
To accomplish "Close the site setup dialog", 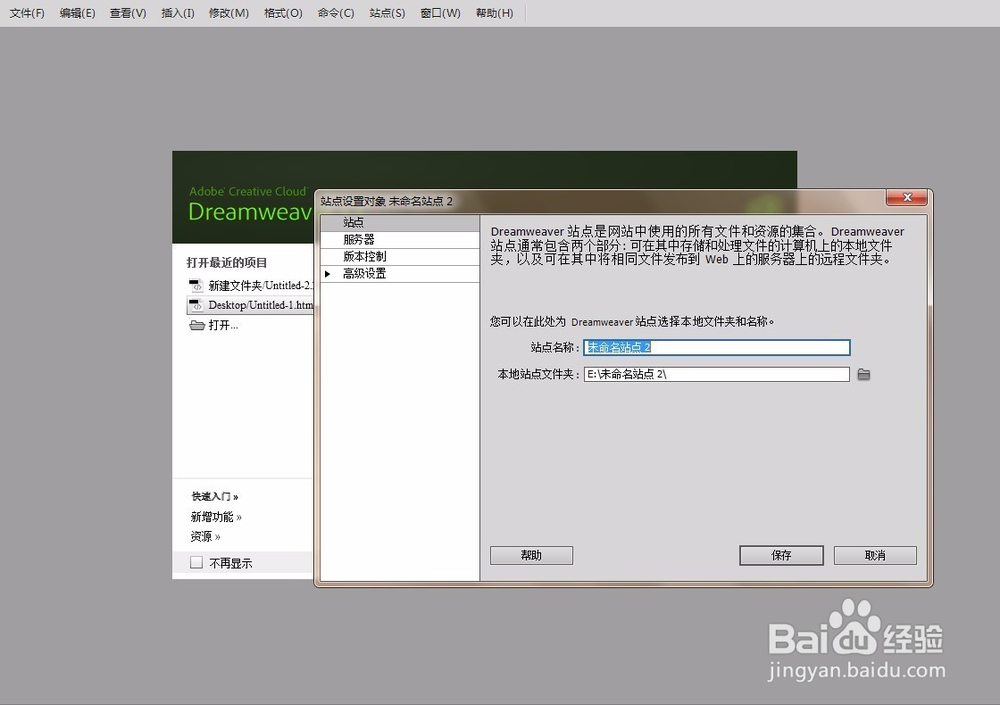I will point(907,198).
